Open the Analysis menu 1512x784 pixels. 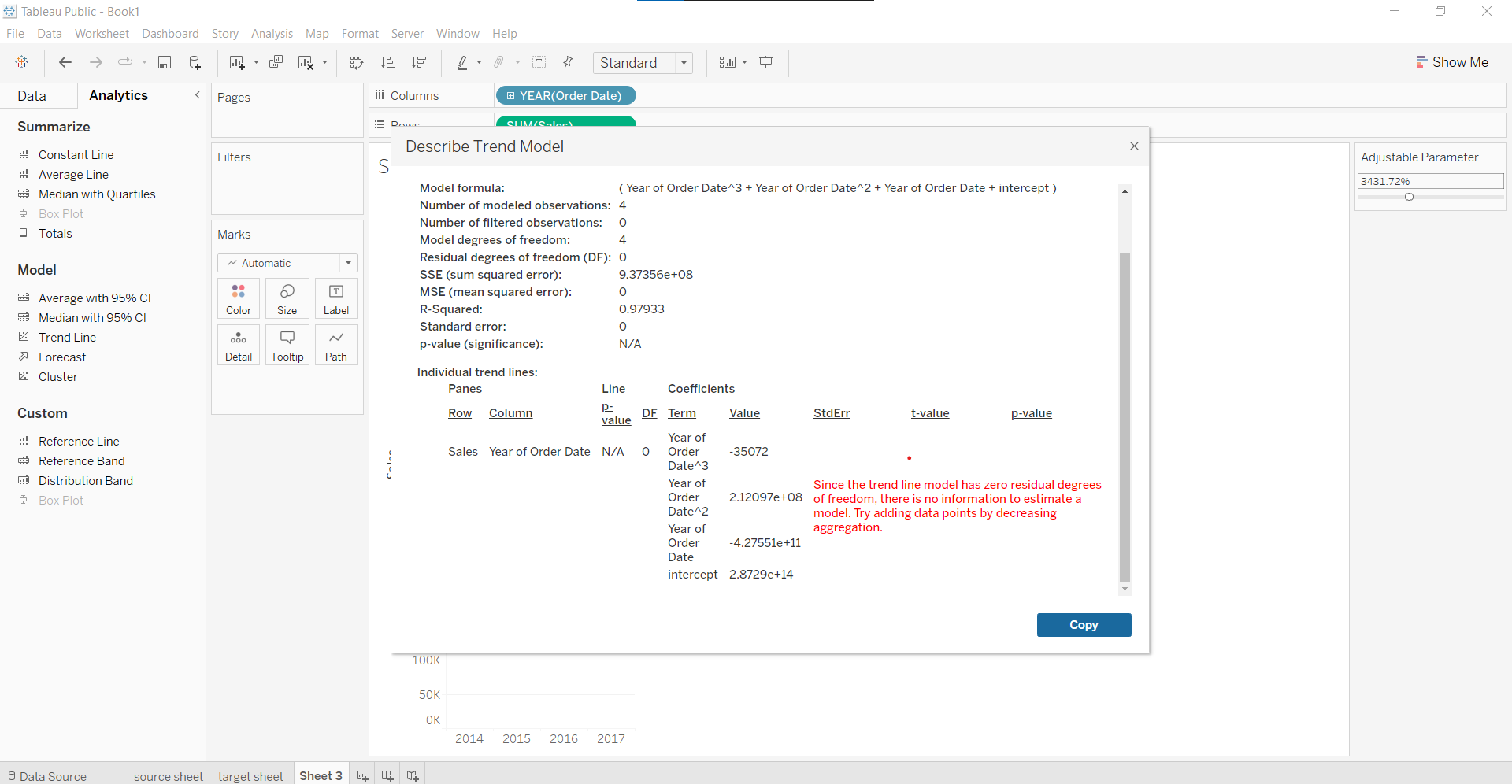click(272, 34)
